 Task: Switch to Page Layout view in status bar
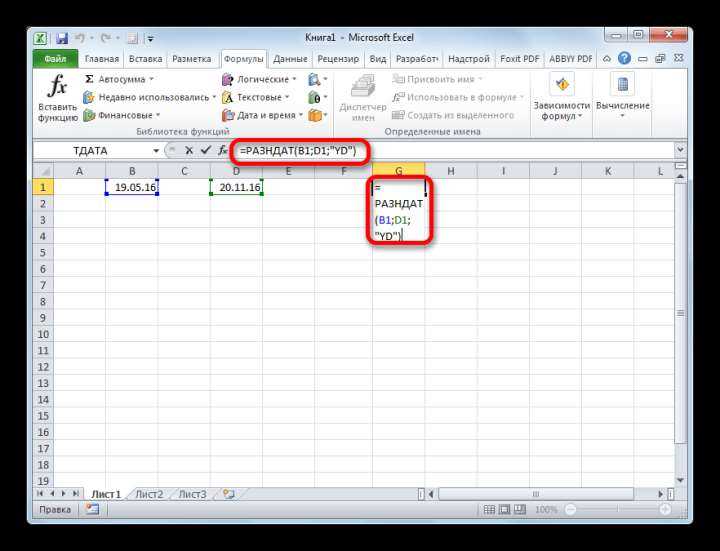[504, 509]
